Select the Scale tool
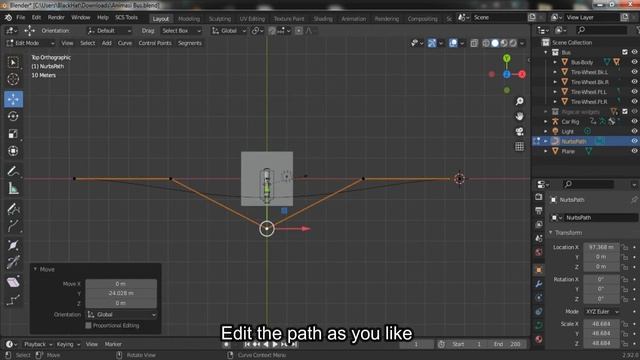Viewport: 640px width, 360px height. click(13, 134)
